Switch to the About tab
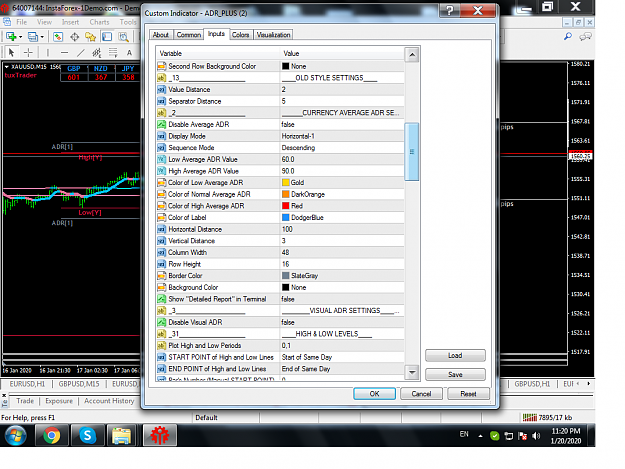625x469 pixels. (x=161, y=35)
